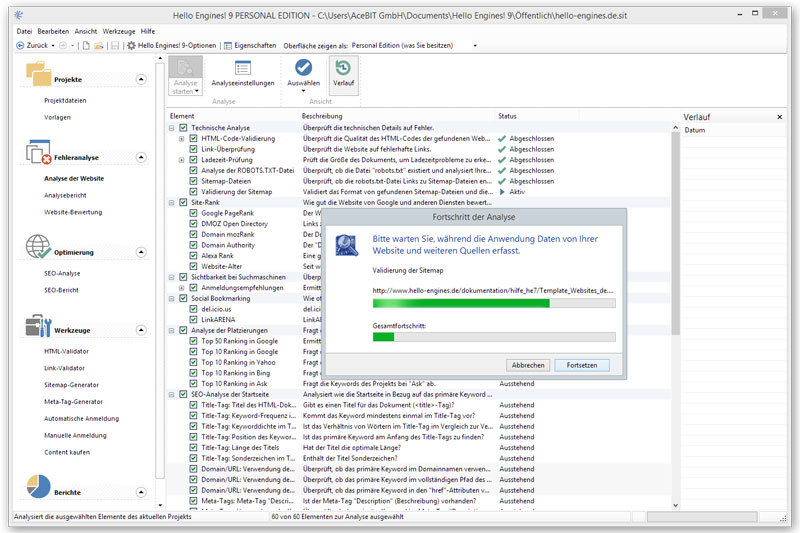Click the Validierung der Sitemap progress bar
Image resolution: width=800 pixels, height=533 pixels.
[x=494, y=303]
